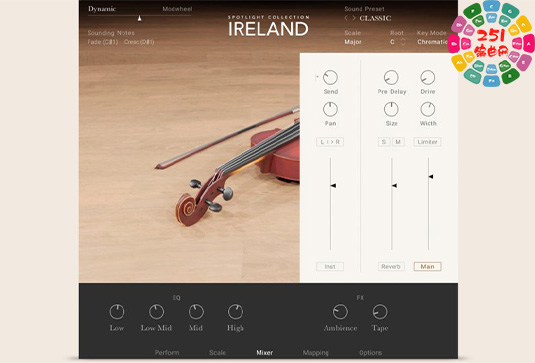Click the Cresc (D#1) sounding note

(x=139, y=42)
